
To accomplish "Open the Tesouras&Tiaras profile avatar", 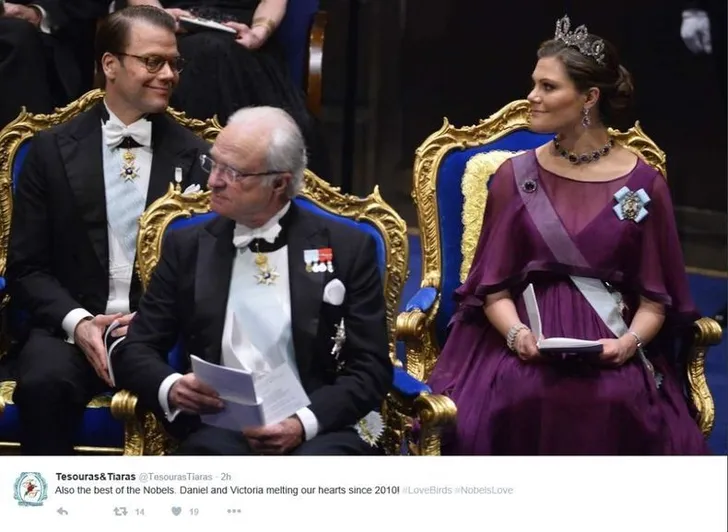I will click(x=31, y=489).
